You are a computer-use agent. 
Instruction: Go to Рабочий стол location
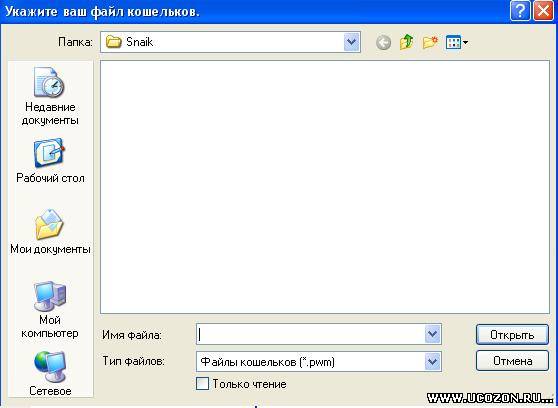50,161
